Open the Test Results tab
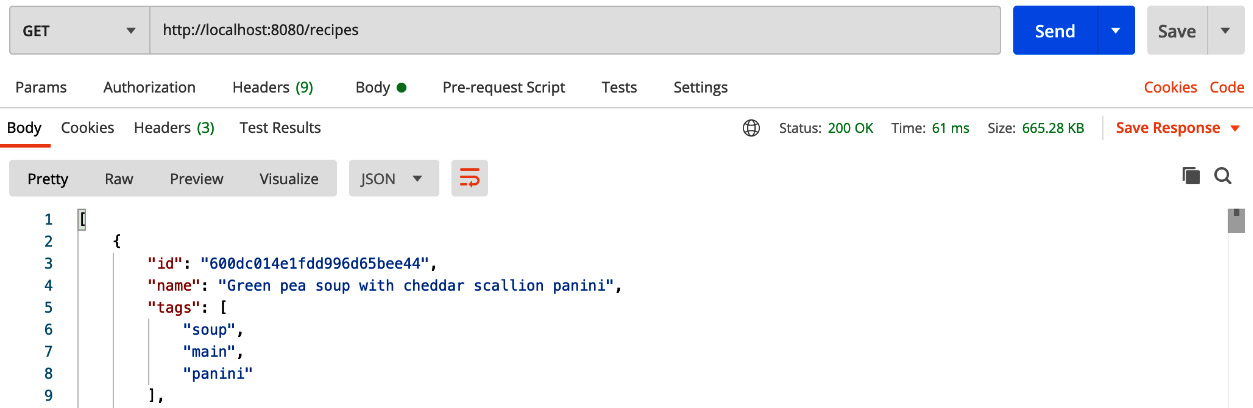Screen dimensions: 1253x408 coord(280,128)
